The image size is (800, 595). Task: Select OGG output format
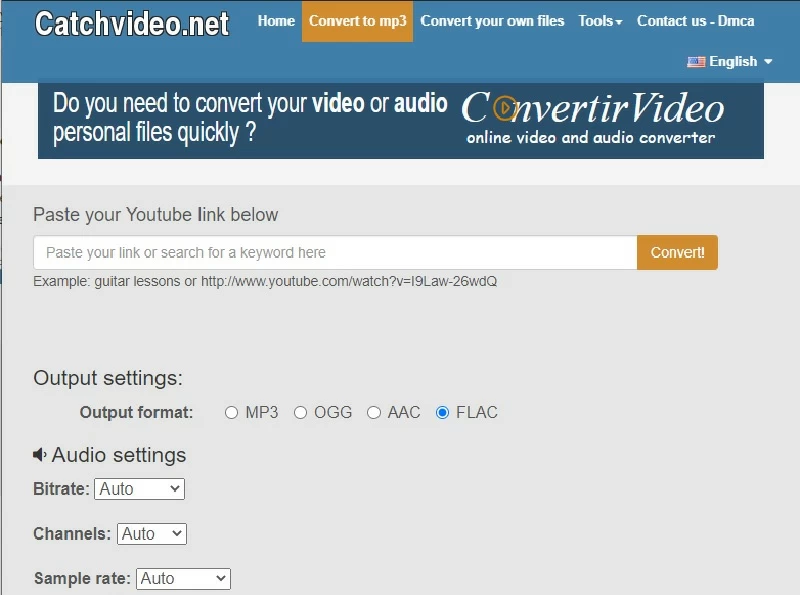pyautogui.click(x=301, y=412)
